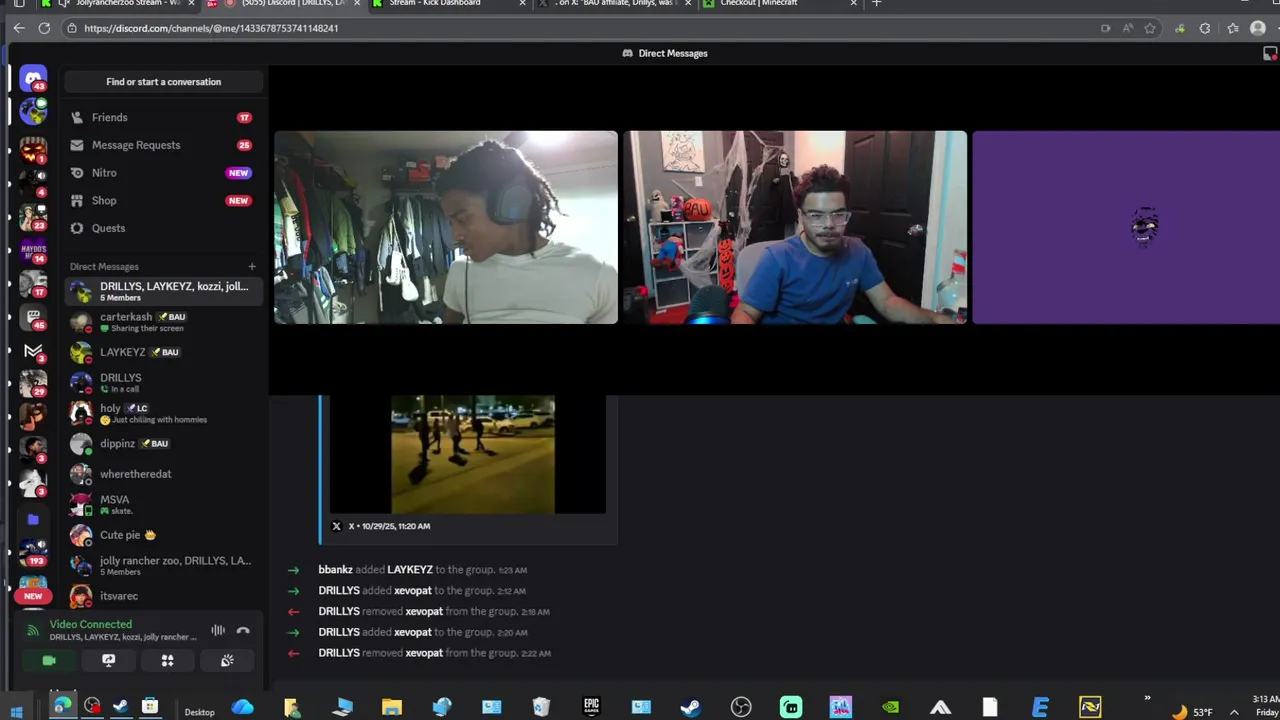Focus the purple avatar call tile
Viewport: 1280px width, 720px height.
[x=1126, y=227]
